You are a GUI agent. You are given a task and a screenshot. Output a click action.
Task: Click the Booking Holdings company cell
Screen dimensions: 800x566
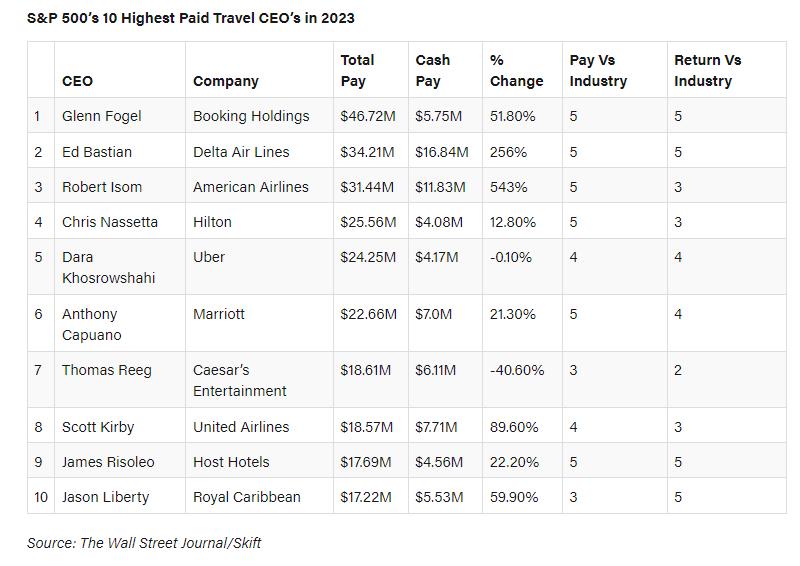251,116
